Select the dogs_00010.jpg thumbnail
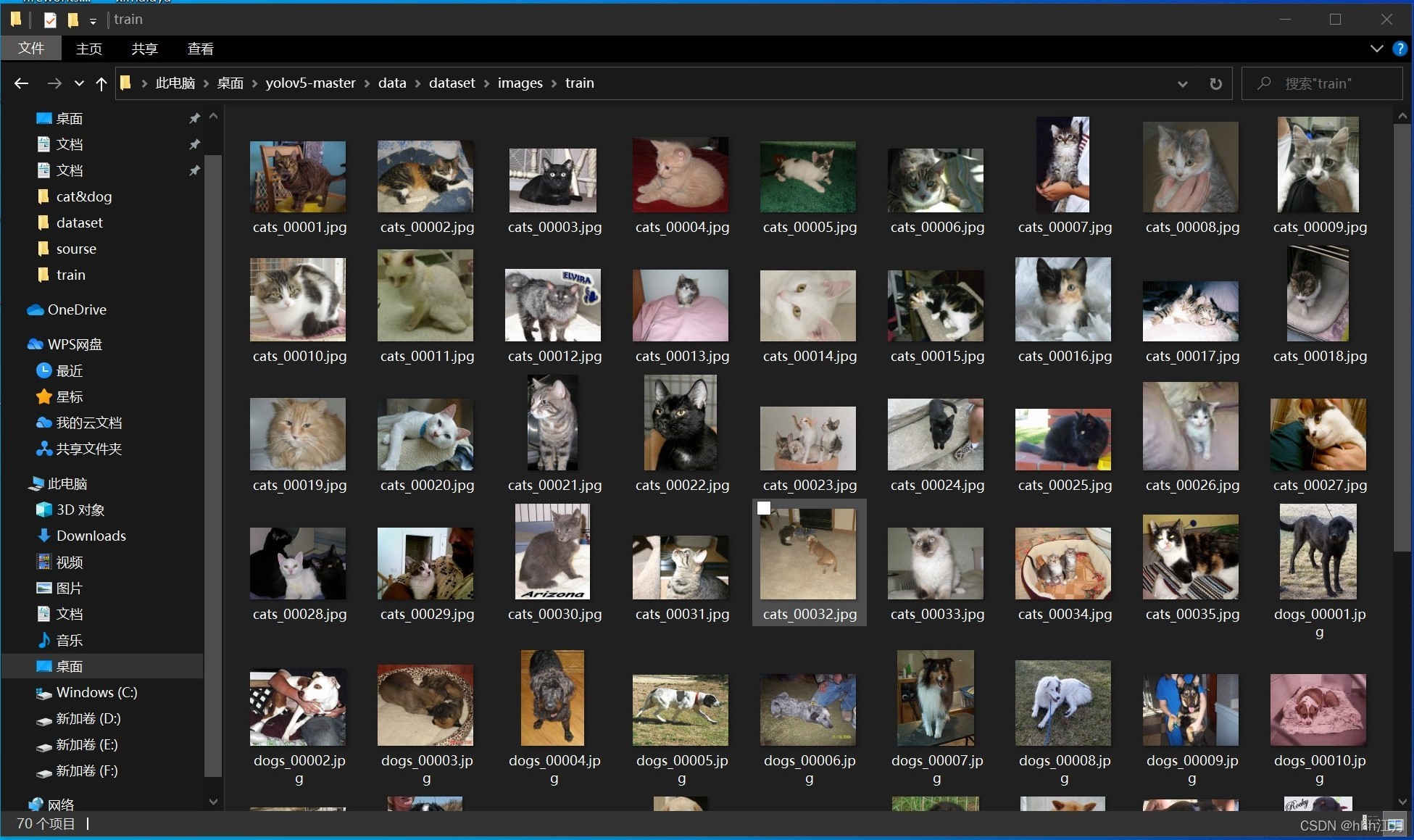 1318,710
